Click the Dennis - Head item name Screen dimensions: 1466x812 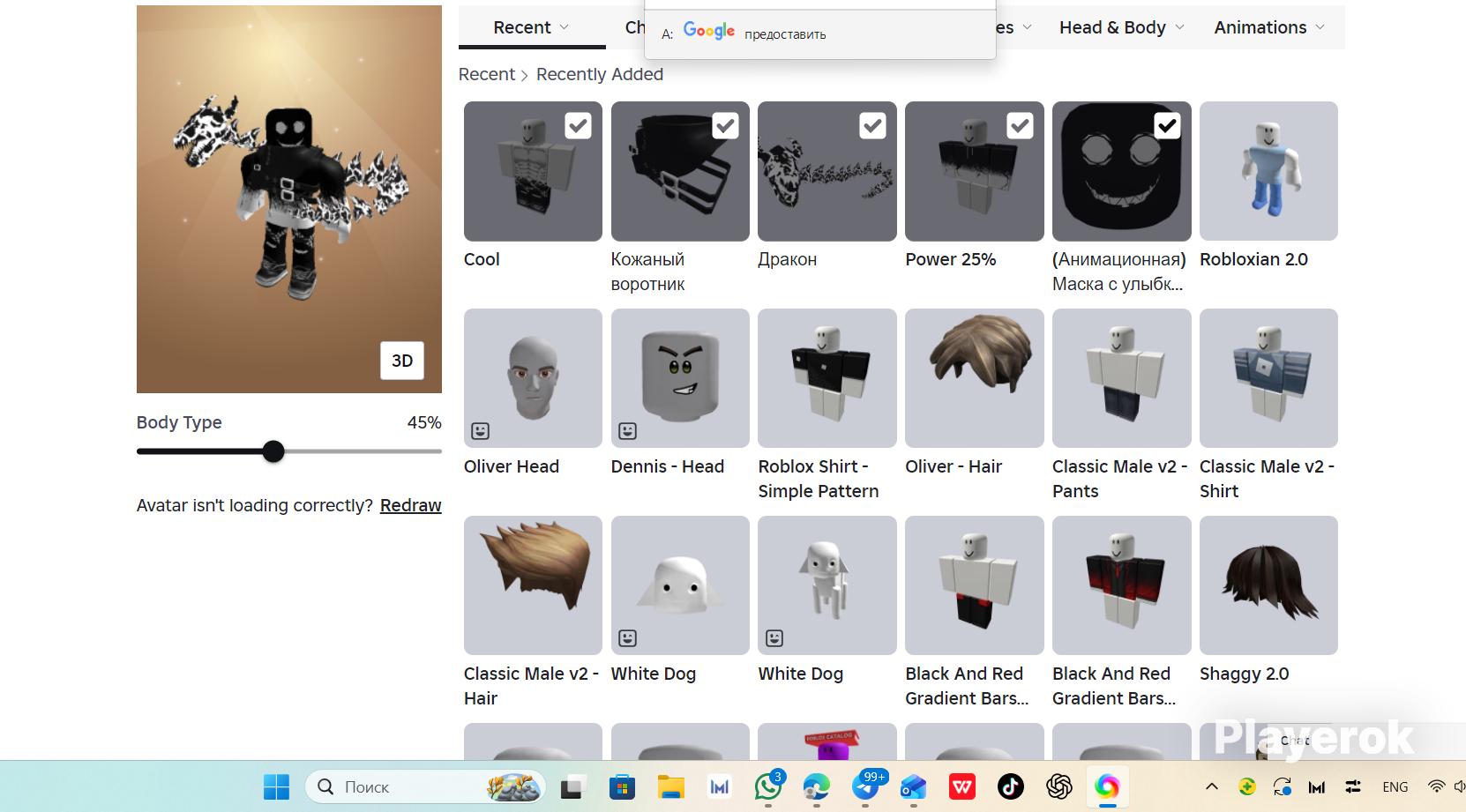point(668,466)
